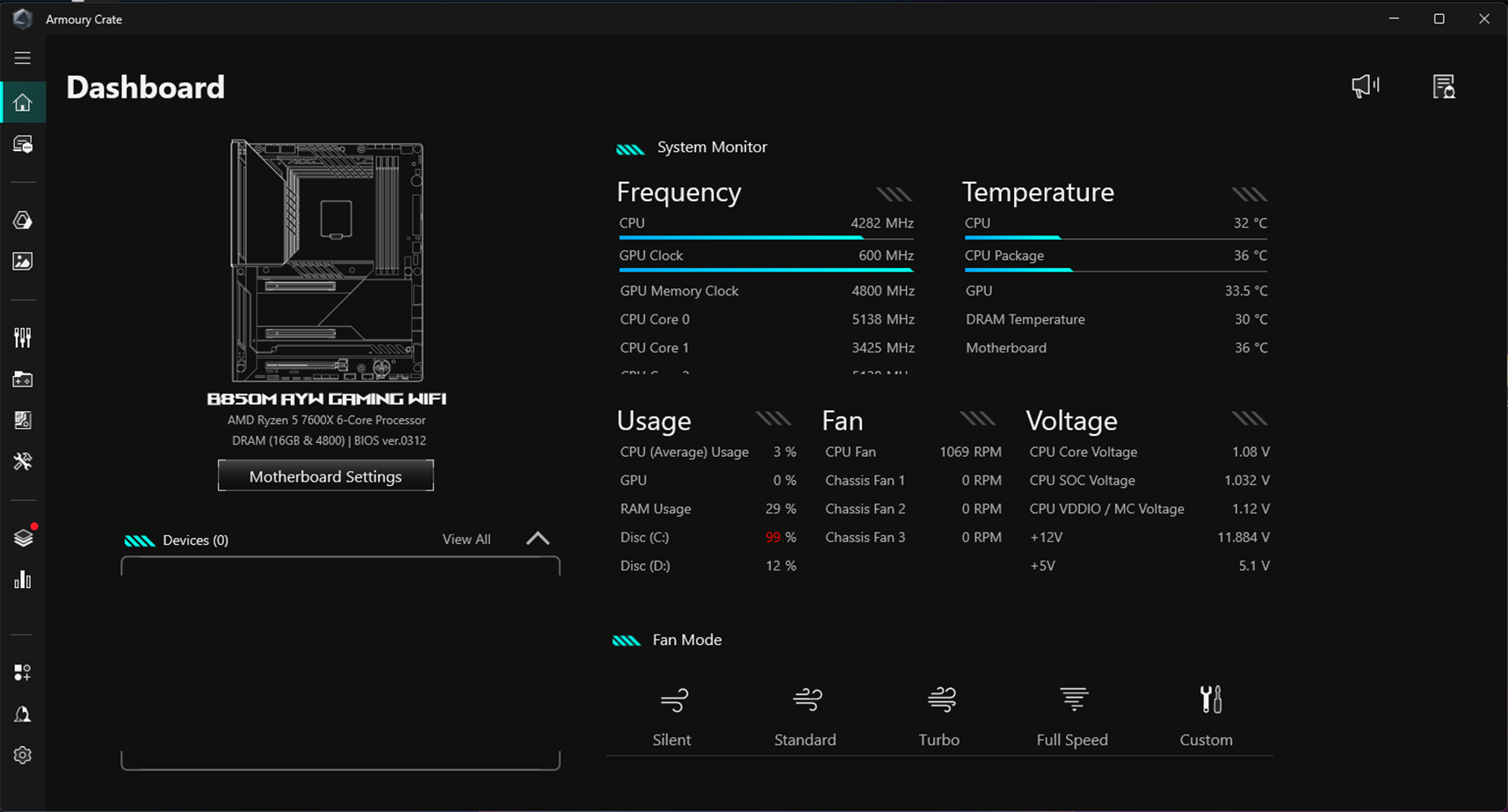1508x812 pixels.
Task: Click the CPU frequency progress bar
Action: (x=766, y=237)
